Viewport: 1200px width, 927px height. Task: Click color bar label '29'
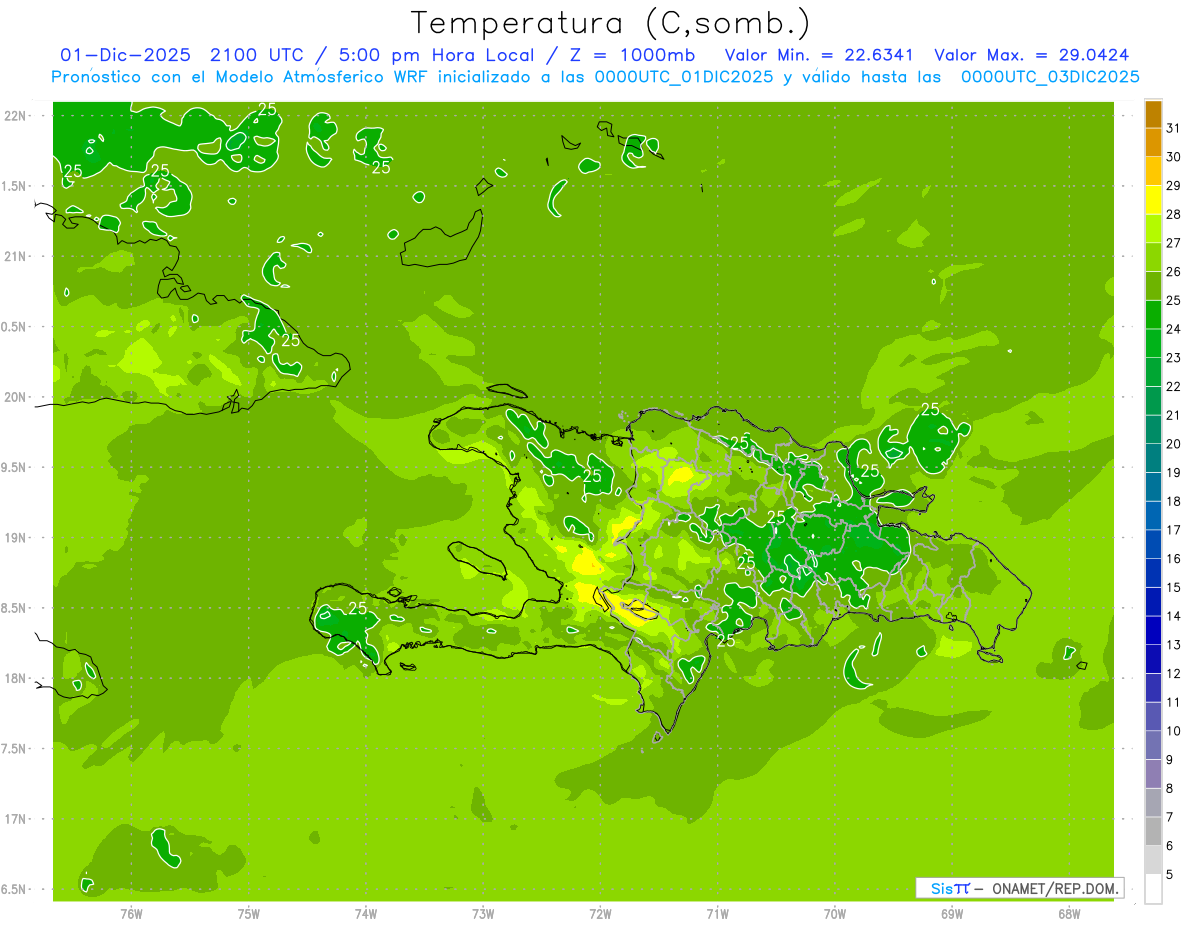click(x=1174, y=185)
